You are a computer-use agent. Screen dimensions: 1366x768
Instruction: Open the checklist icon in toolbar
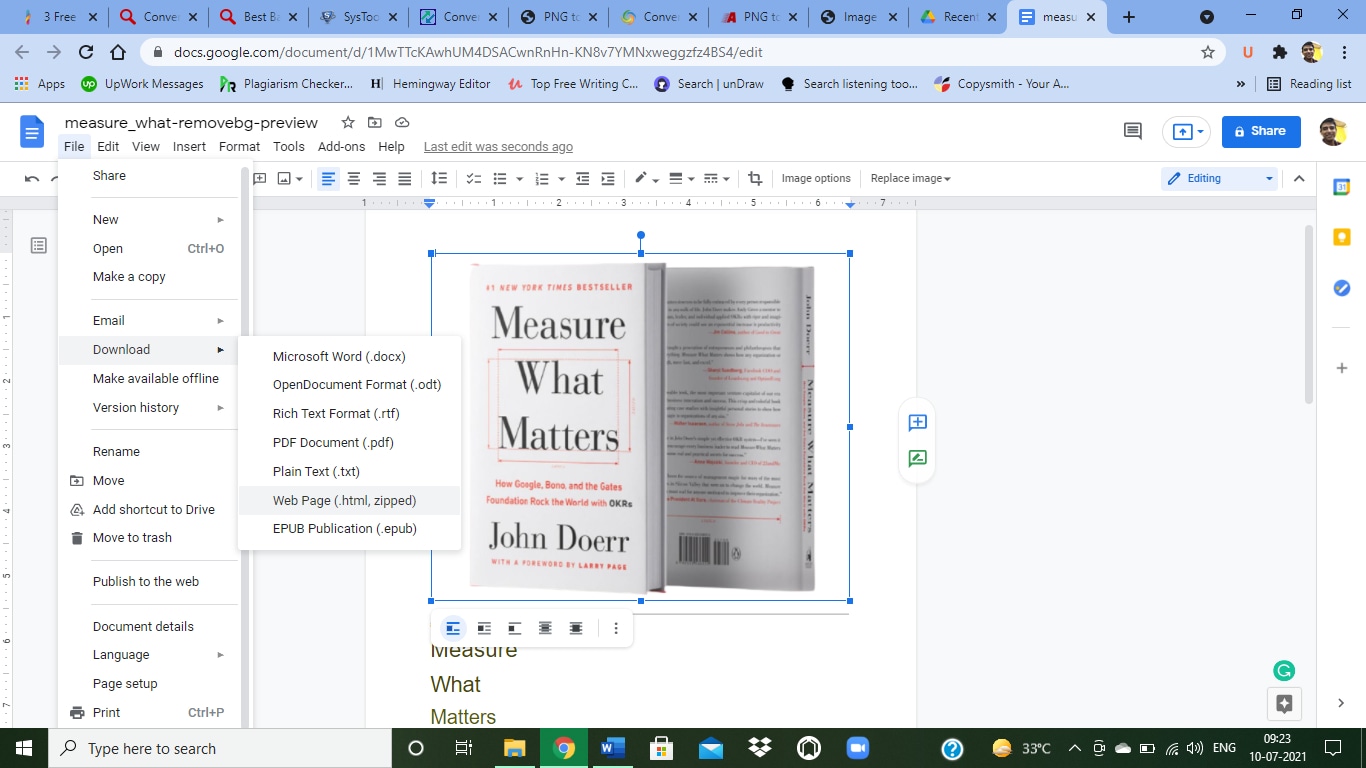pyautogui.click(x=474, y=179)
